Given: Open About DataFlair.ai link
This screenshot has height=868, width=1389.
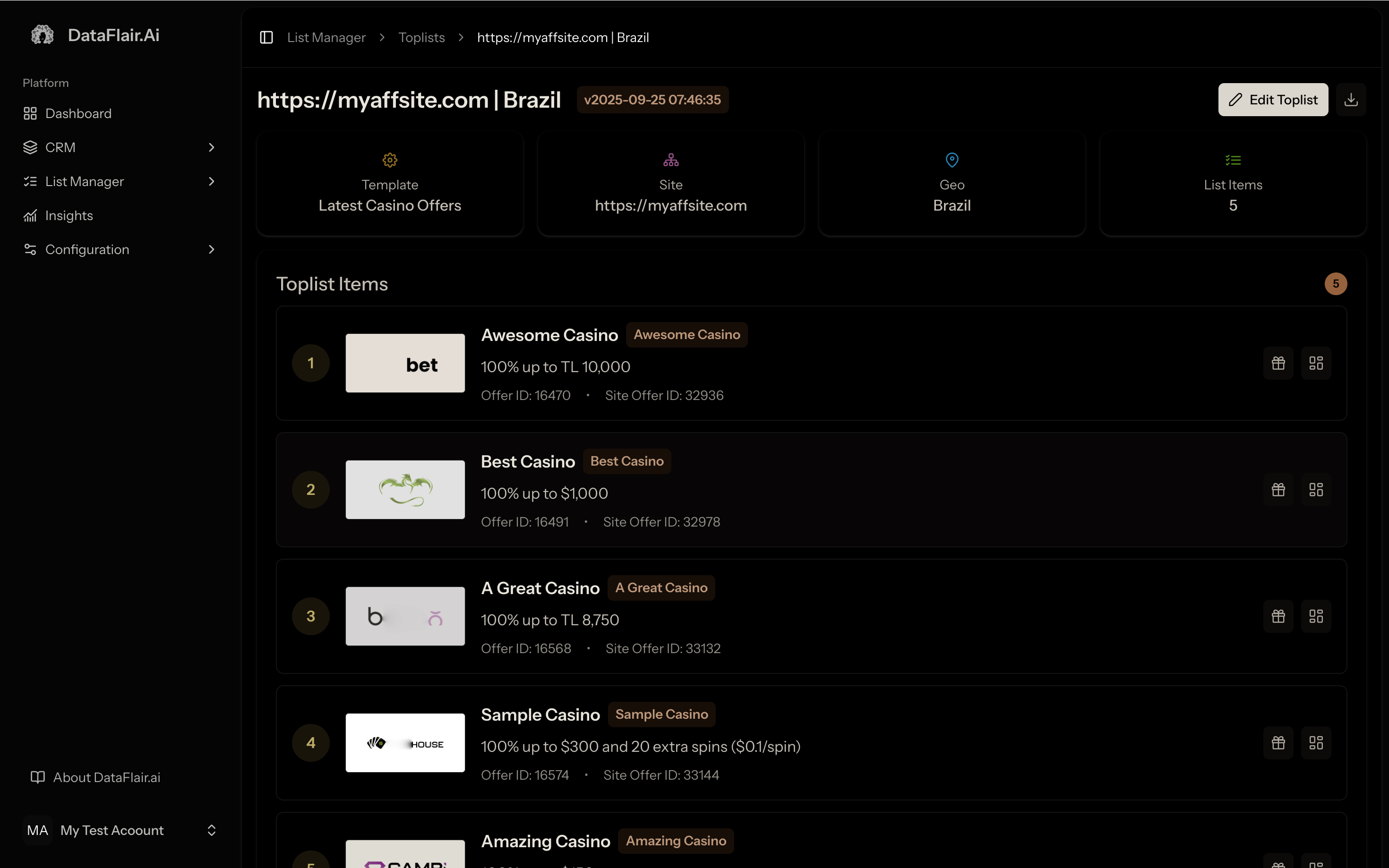Looking at the screenshot, I should 106,777.
